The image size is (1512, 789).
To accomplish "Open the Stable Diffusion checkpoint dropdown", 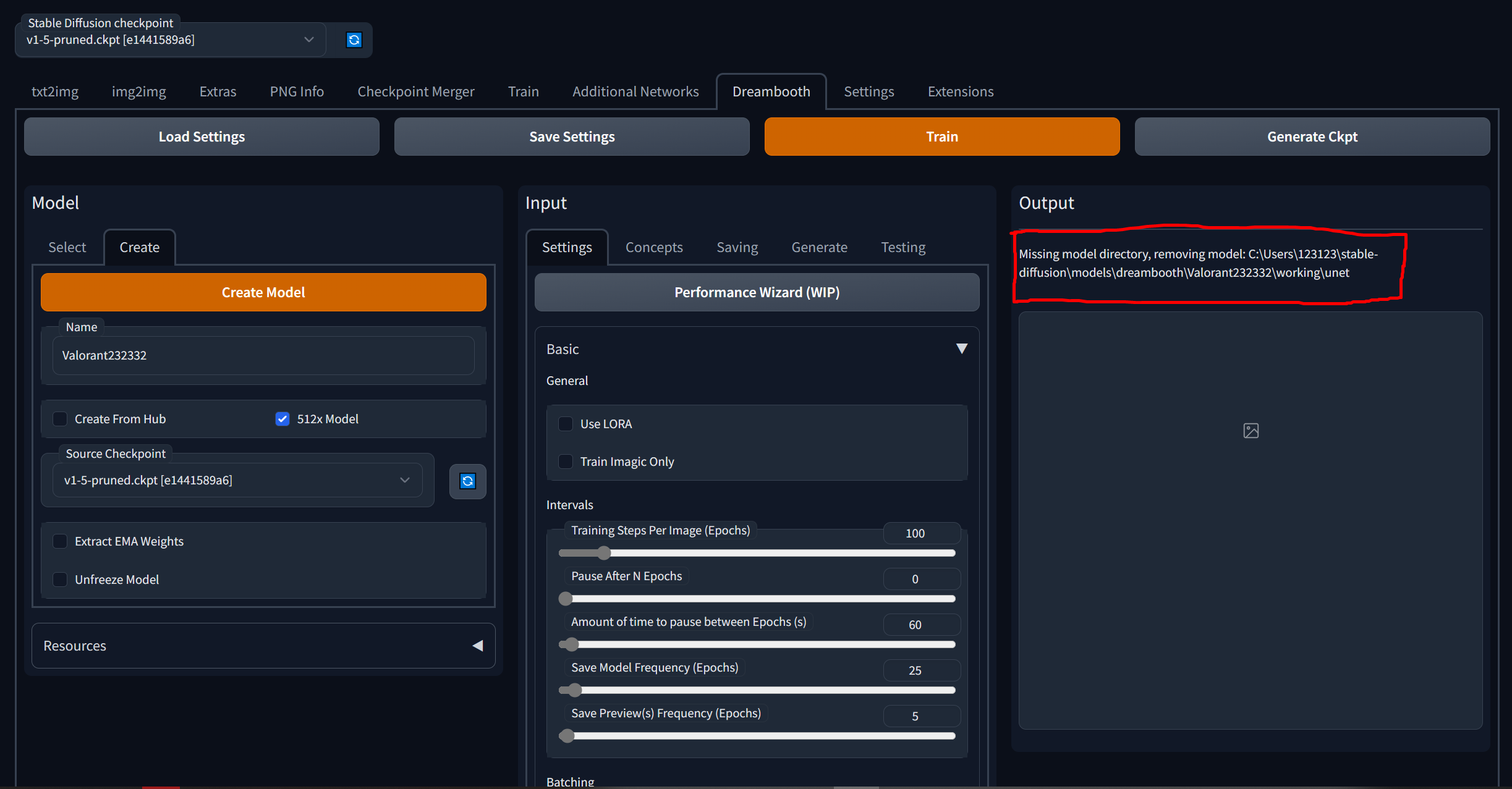I will (x=308, y=40).
